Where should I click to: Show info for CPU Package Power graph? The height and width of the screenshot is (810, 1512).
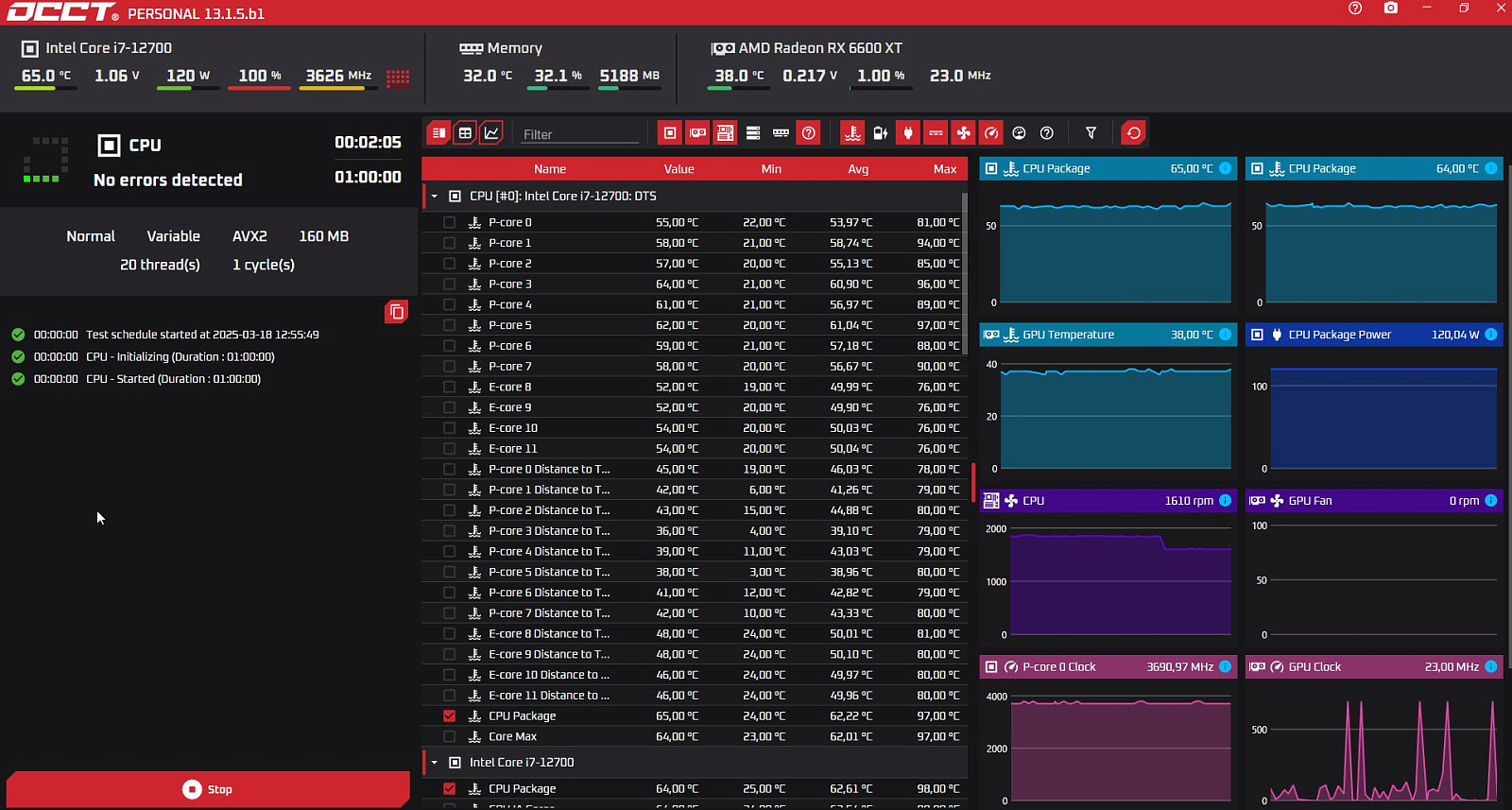[x=1491, y=335]
